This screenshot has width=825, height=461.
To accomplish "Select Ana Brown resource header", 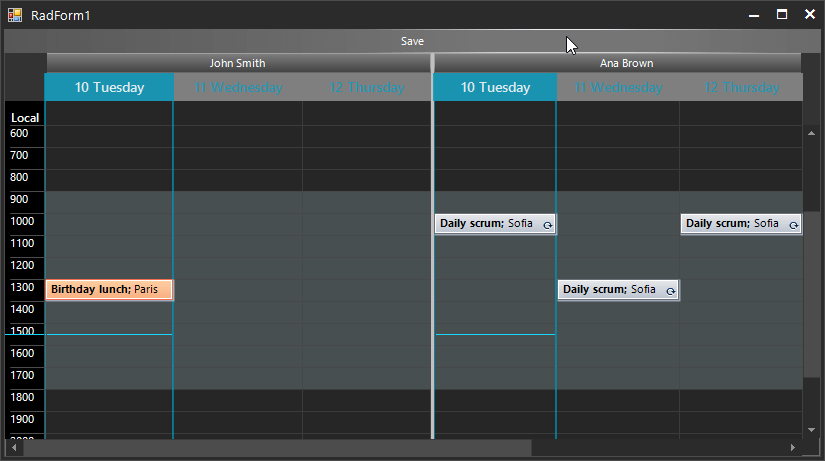I will [x=618, y=63].
